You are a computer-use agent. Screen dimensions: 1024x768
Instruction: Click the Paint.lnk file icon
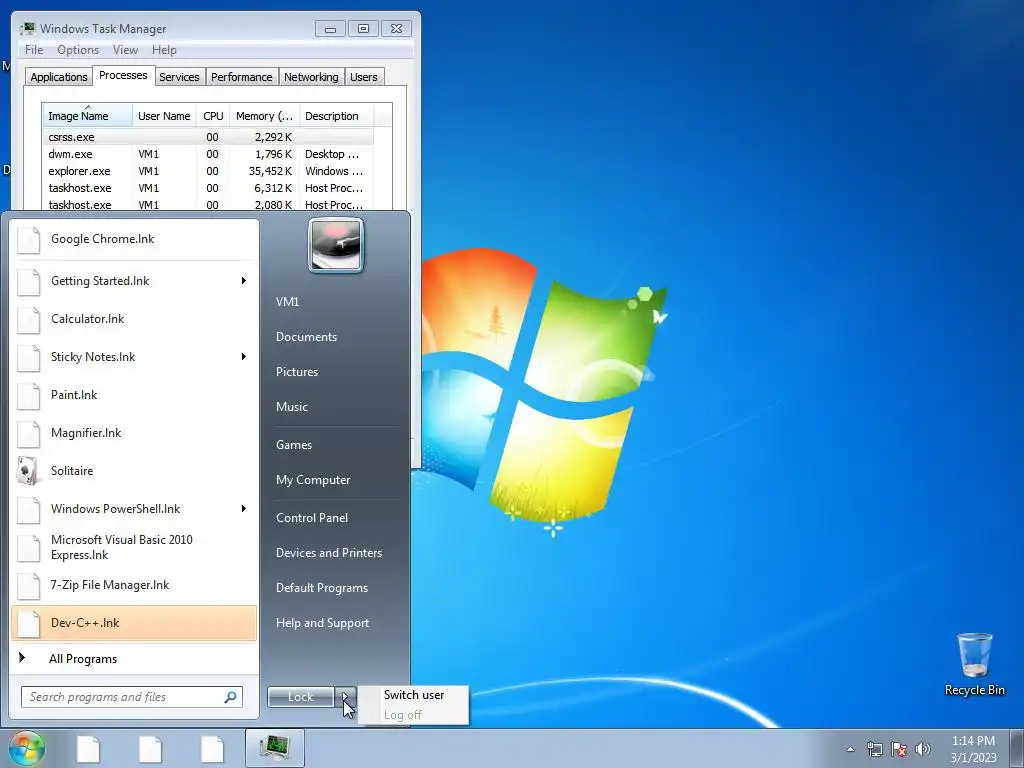pyautogui.click(x=28, y=395)
